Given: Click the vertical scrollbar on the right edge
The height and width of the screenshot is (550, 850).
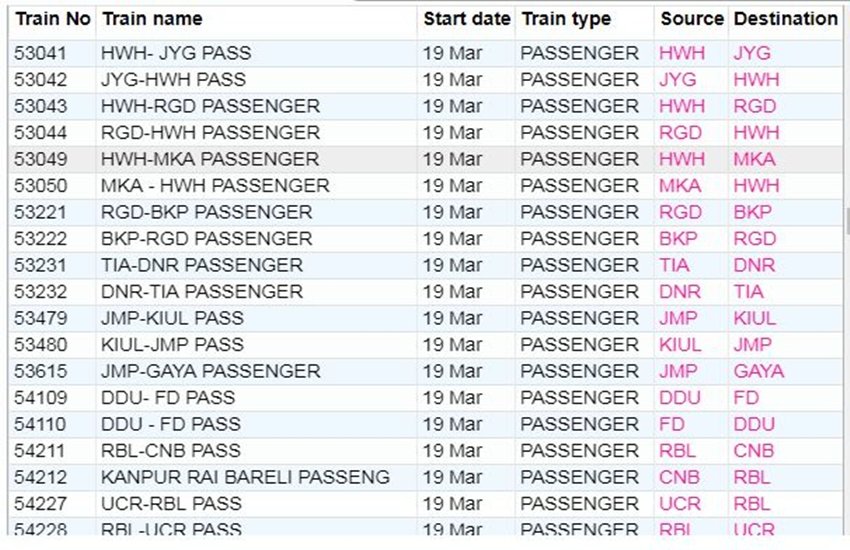Looking at the screenshot, I should tap(846, 220).
